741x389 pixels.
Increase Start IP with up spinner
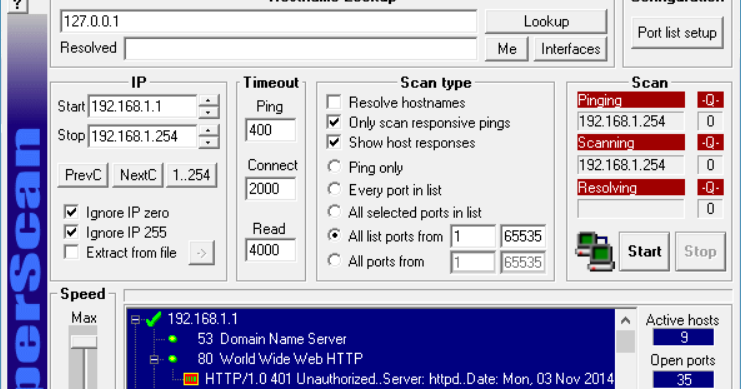(x=208, y=101)
